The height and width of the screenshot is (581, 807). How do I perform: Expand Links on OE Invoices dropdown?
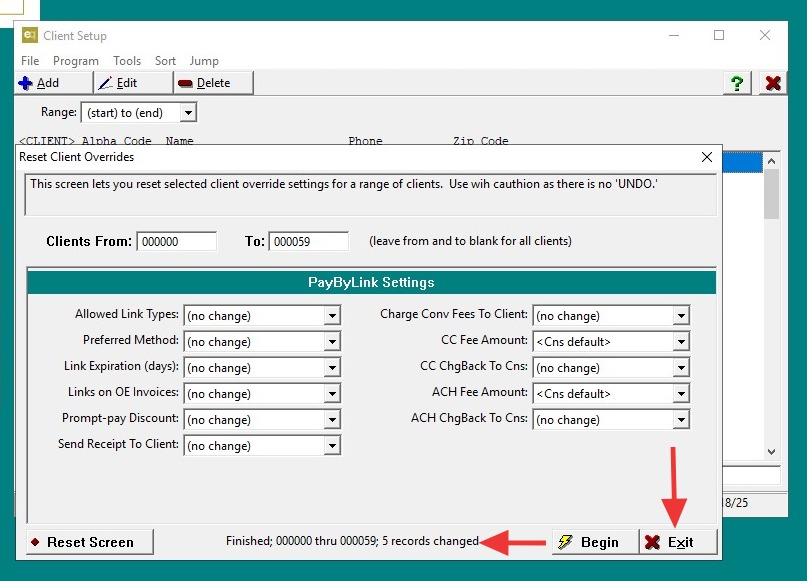pyautogui.click(x=332, y=394)
